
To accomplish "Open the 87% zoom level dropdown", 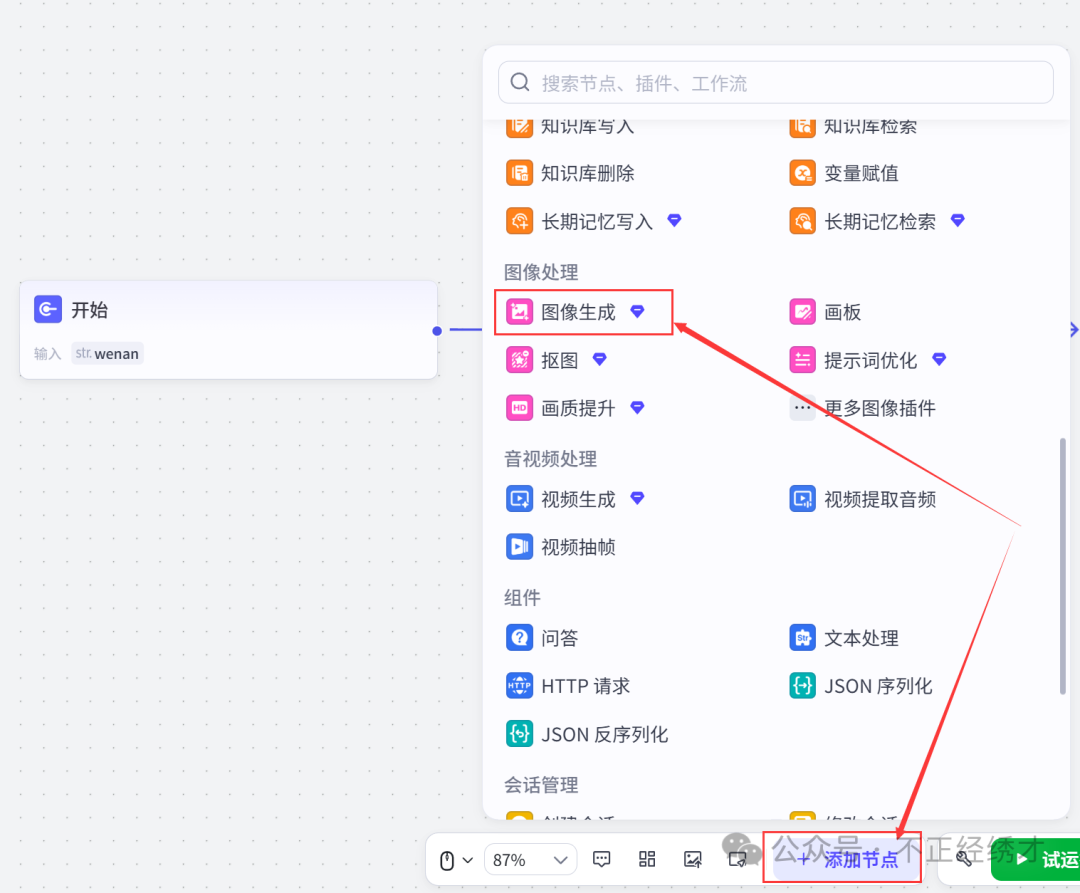I will 530,860.
